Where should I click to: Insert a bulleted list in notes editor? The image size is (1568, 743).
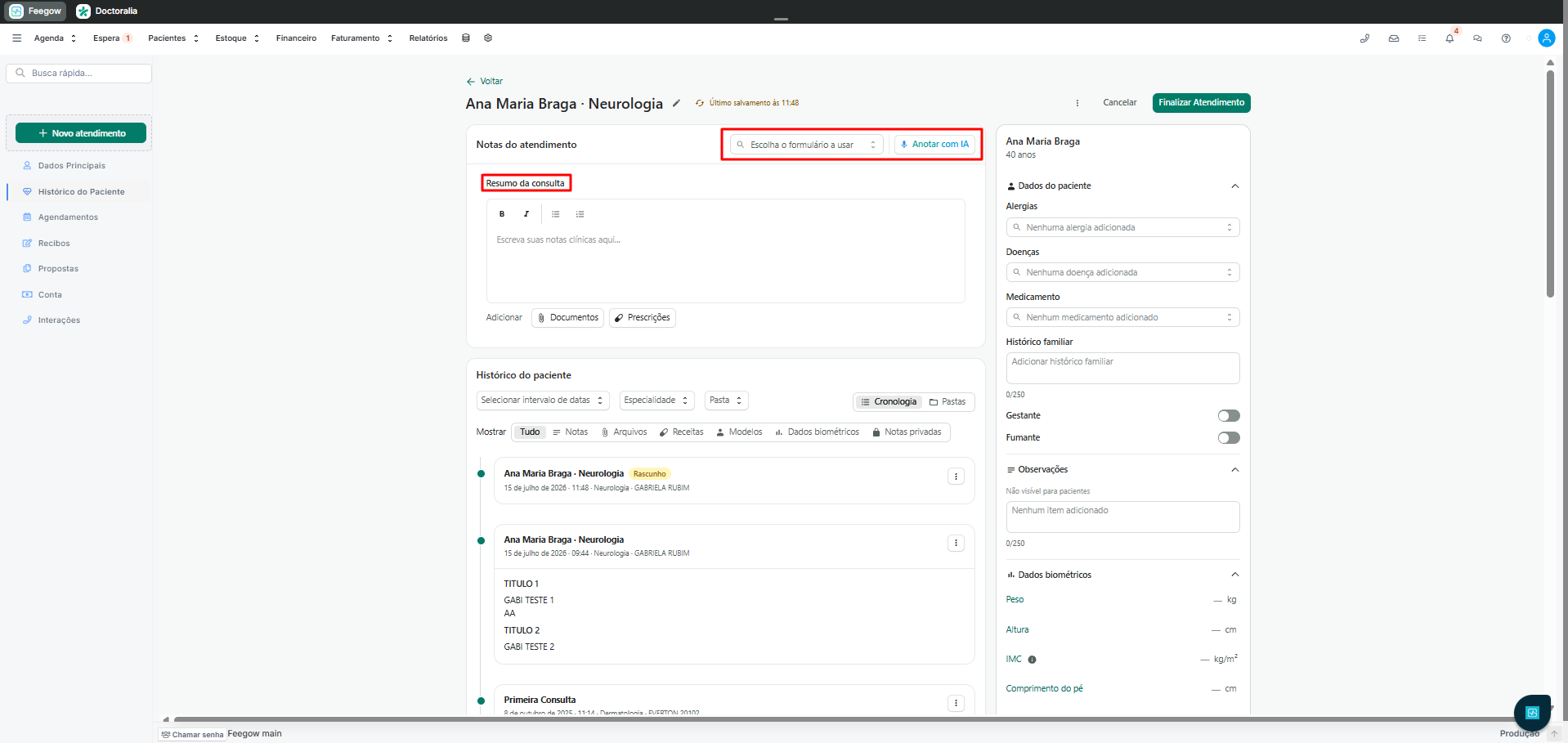[555, 214]
